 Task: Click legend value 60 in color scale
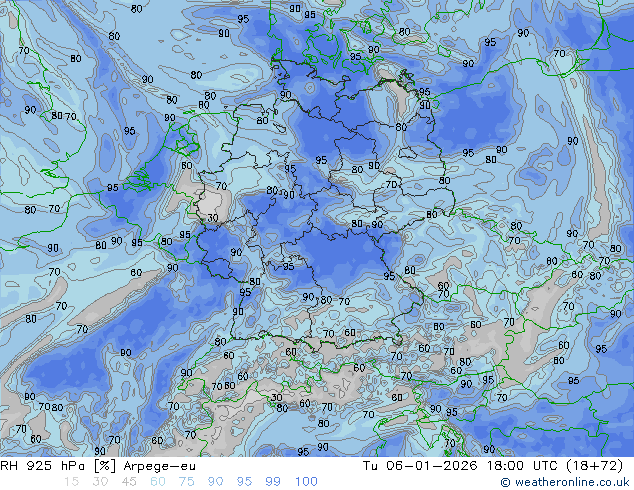click(x=158, y=482)
